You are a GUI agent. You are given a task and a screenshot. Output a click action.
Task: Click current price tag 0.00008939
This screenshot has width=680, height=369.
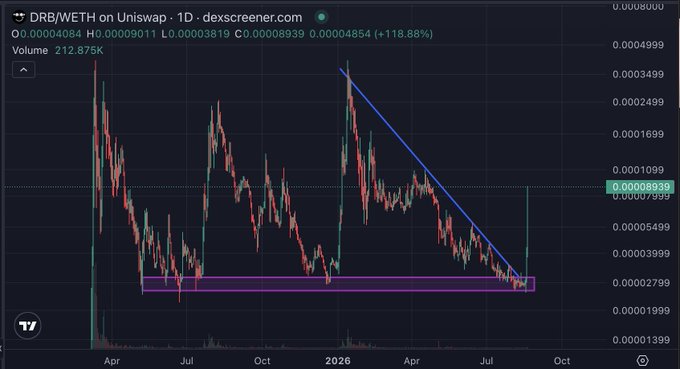tap(640, 187)
